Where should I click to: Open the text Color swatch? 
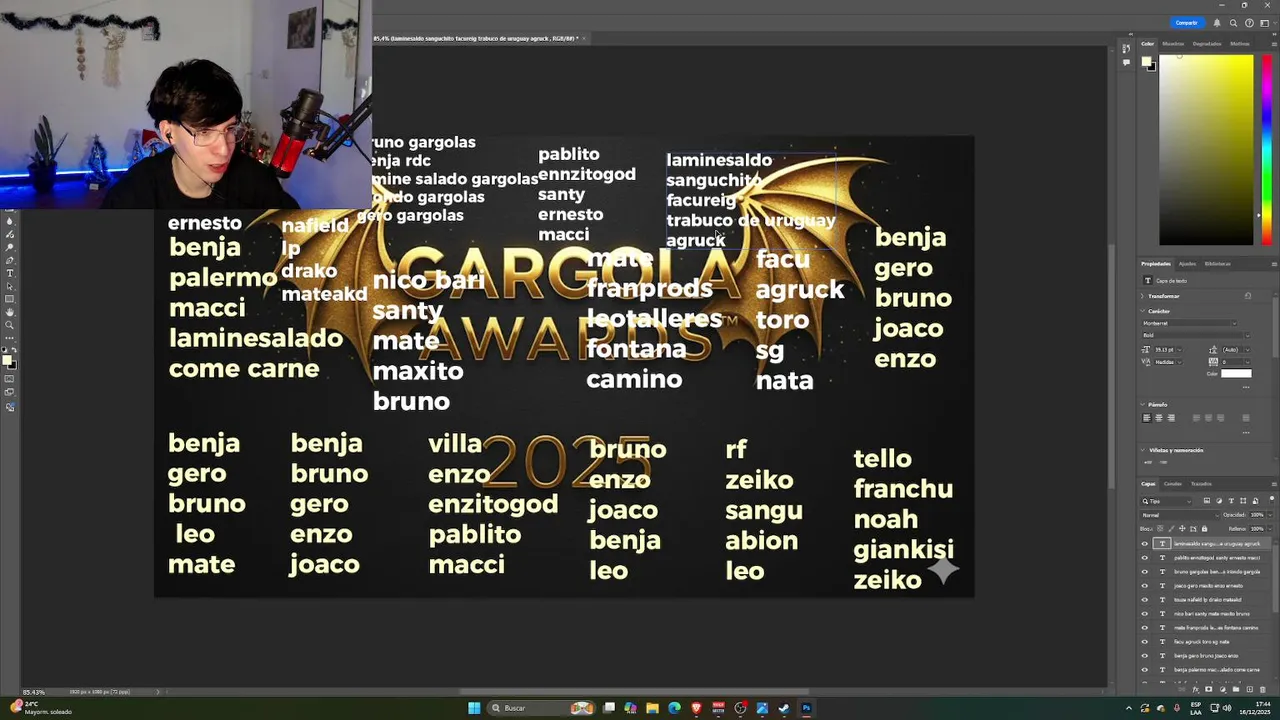tap(1236, 373)
